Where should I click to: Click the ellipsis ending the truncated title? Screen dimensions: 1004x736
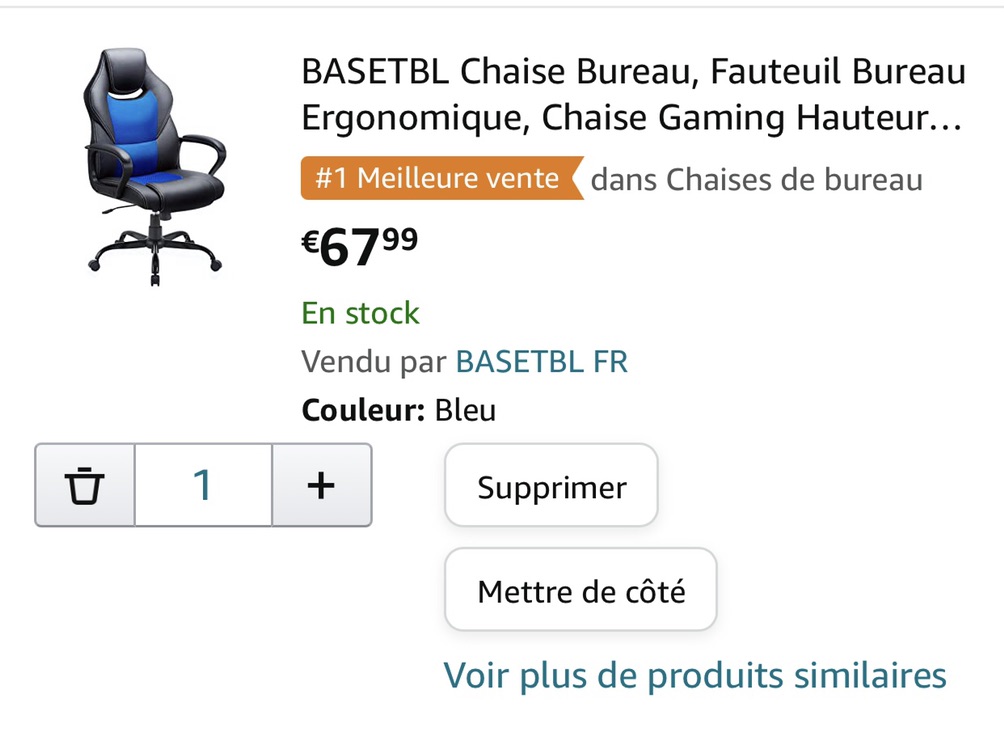[946, 122]
